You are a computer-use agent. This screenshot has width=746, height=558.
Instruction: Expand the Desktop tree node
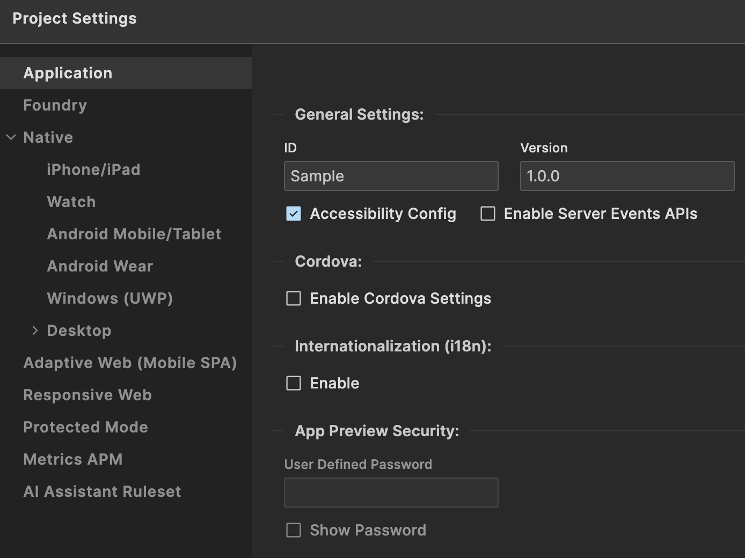click(35, 331)
